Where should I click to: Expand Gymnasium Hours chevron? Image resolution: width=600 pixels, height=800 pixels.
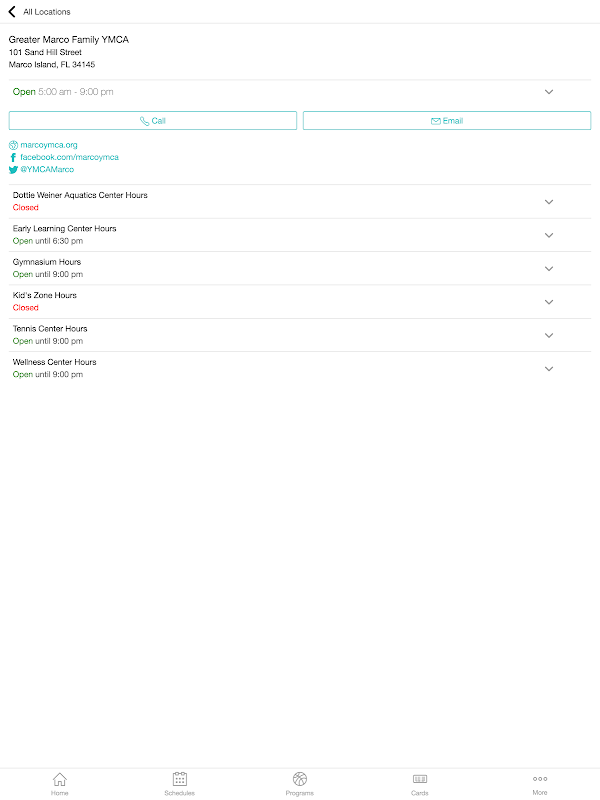(x=549, y=269)
